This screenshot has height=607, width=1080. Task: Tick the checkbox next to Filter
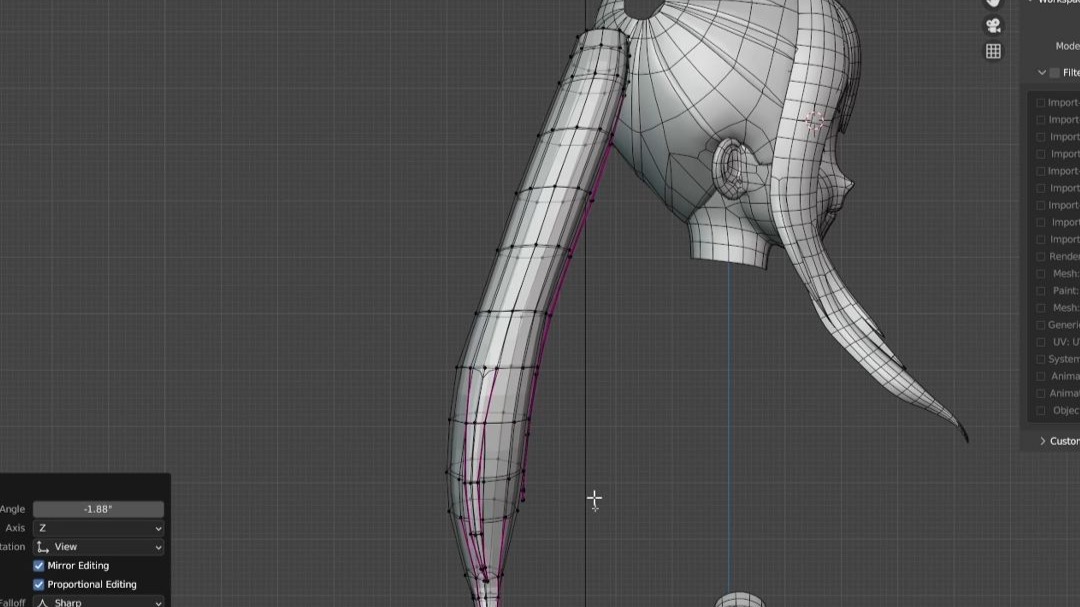pos(1055,73)
